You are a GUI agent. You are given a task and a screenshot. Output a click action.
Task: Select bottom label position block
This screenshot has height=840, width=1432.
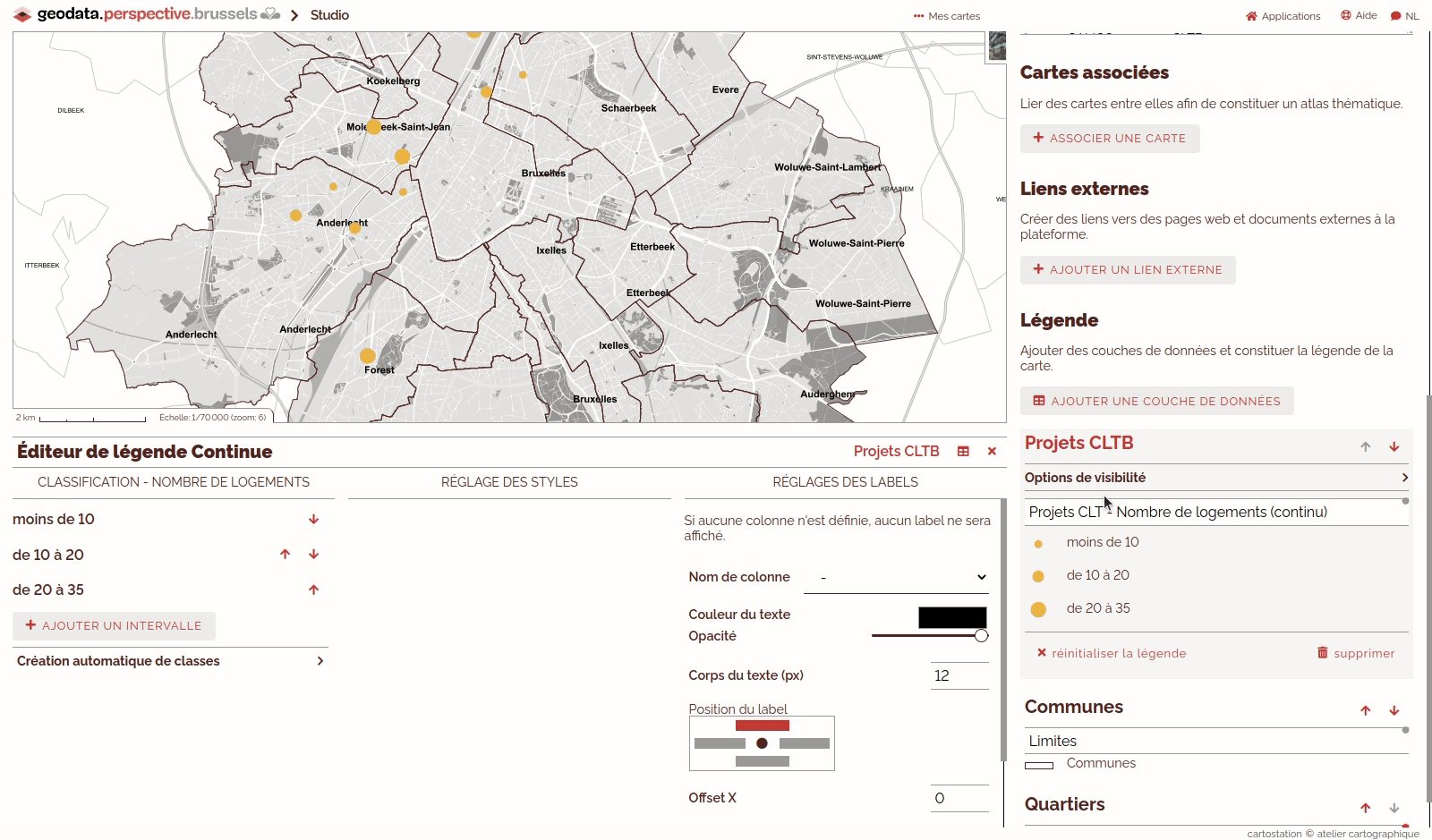point(762,761)
